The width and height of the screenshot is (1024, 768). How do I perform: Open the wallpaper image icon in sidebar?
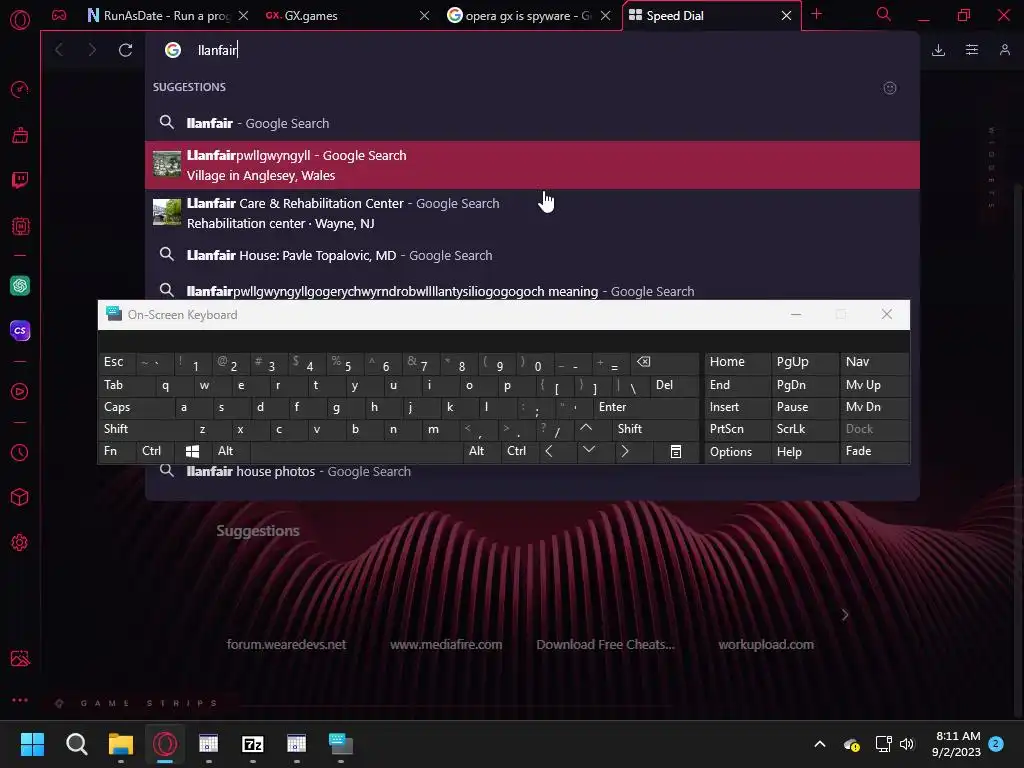coord(20,658)
